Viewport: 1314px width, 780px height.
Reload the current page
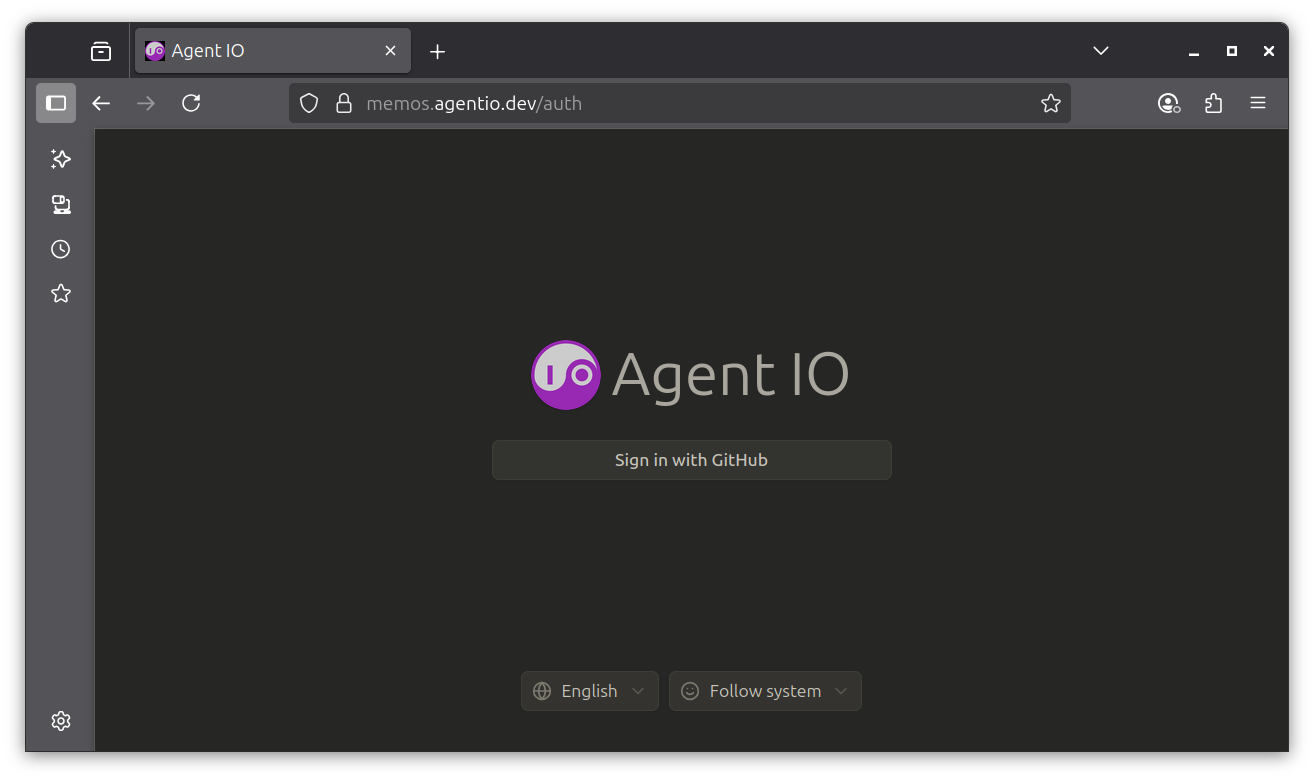coord(191,103)
